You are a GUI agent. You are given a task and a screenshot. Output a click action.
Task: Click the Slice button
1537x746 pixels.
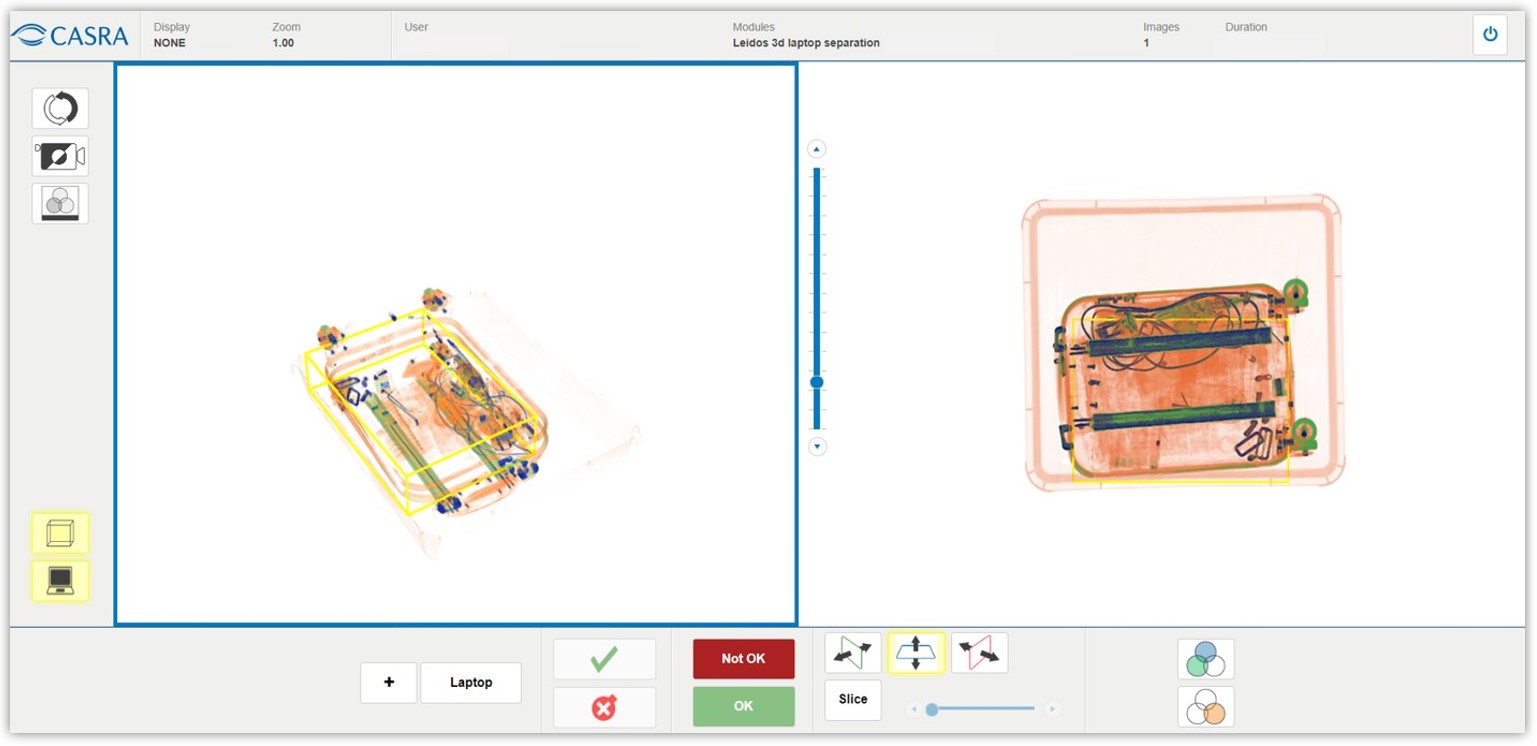pyautogui.click(x=853, y=700)
